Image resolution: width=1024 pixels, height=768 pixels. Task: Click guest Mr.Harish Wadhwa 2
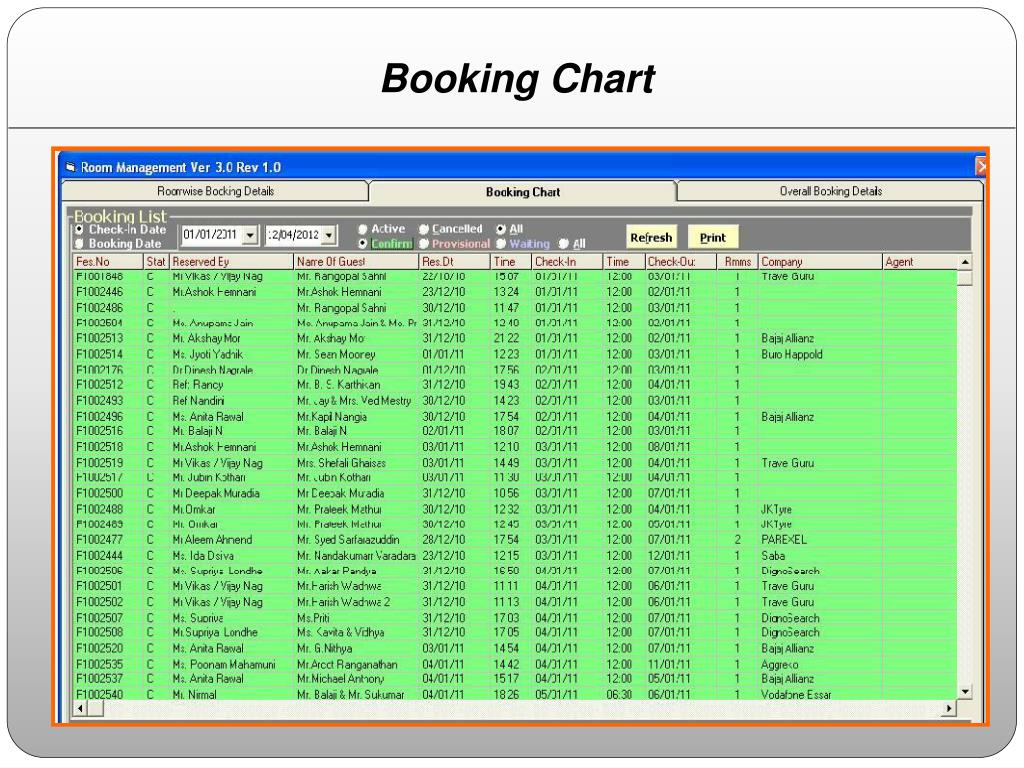click(344, 602)
